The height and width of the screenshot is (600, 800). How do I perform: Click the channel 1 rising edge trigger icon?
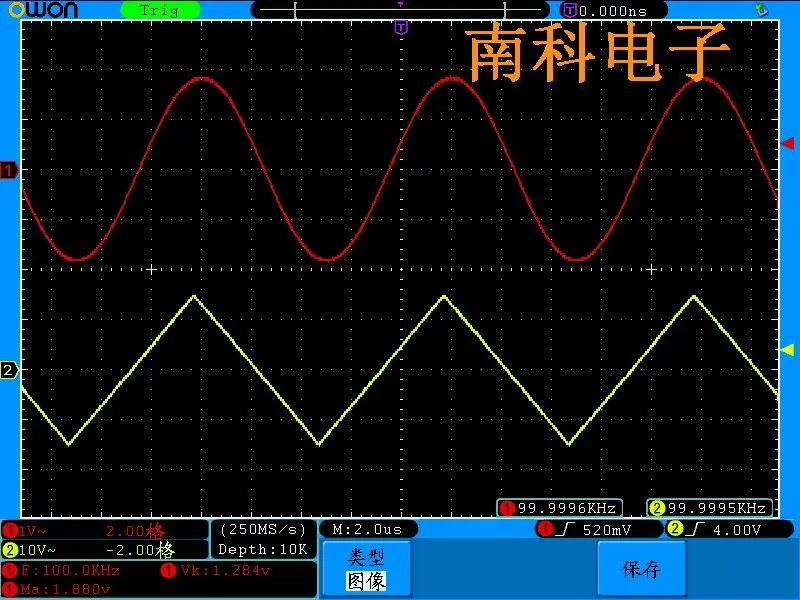[565, 530]
